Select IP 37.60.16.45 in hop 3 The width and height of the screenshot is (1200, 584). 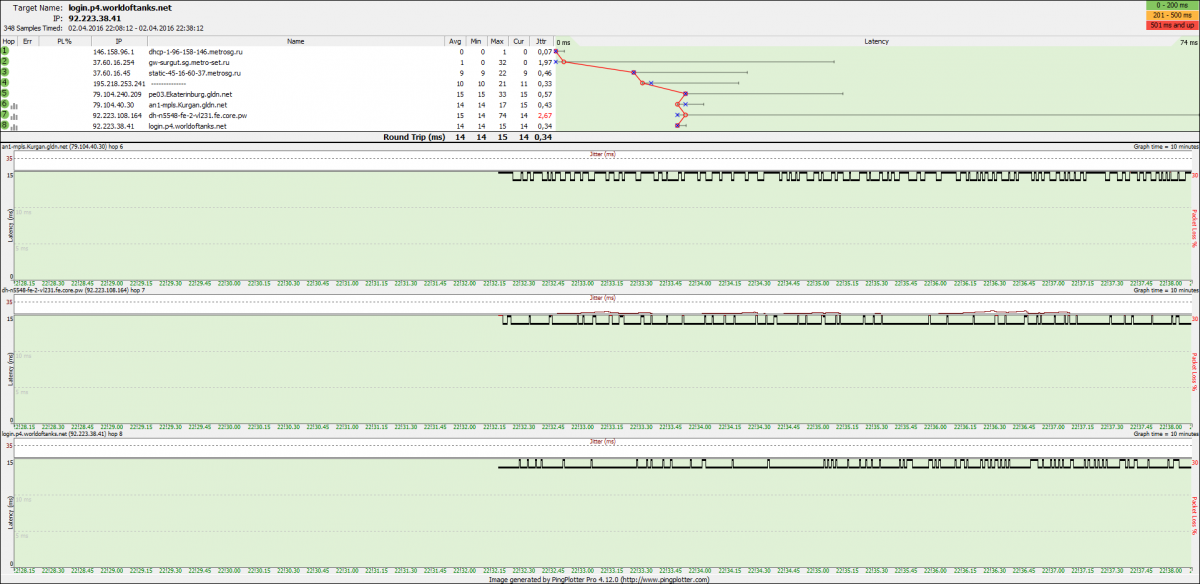click(111, 72)
